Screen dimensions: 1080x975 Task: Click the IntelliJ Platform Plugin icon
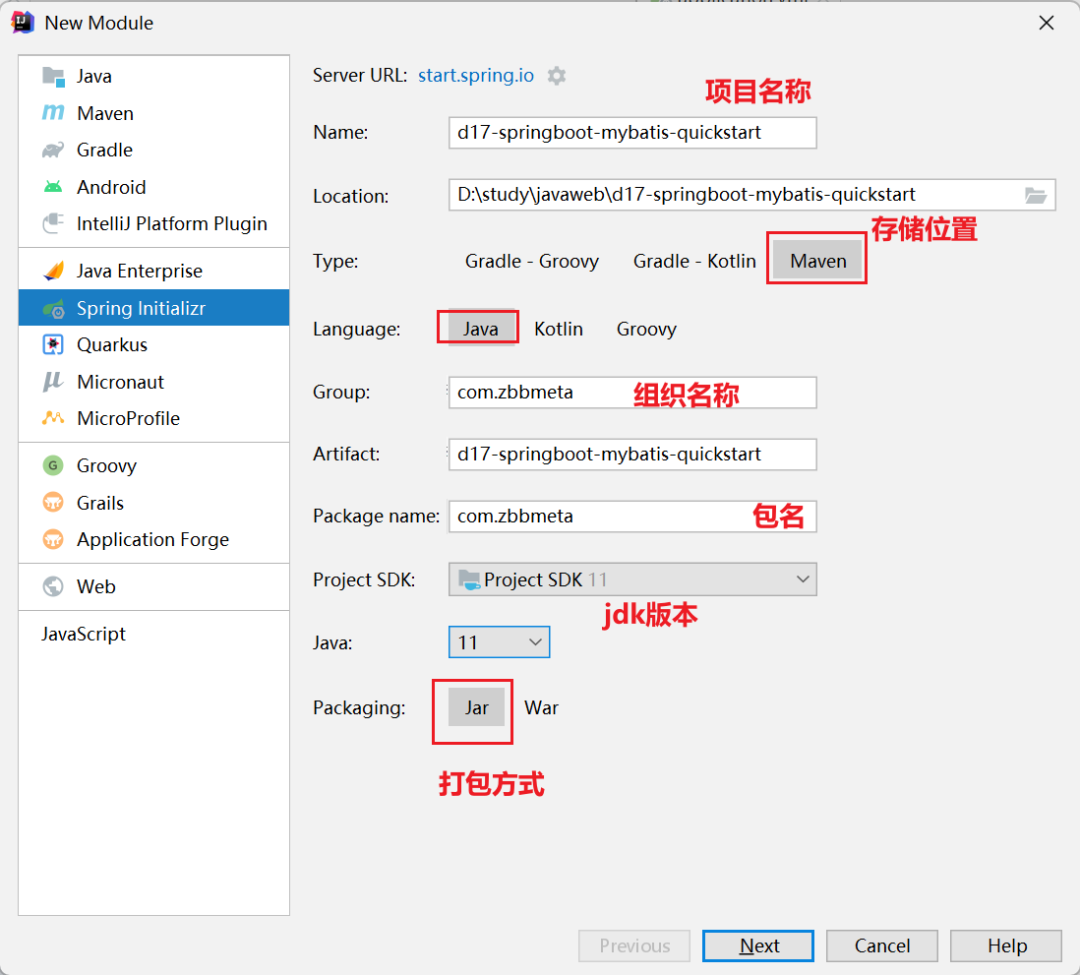53,224
